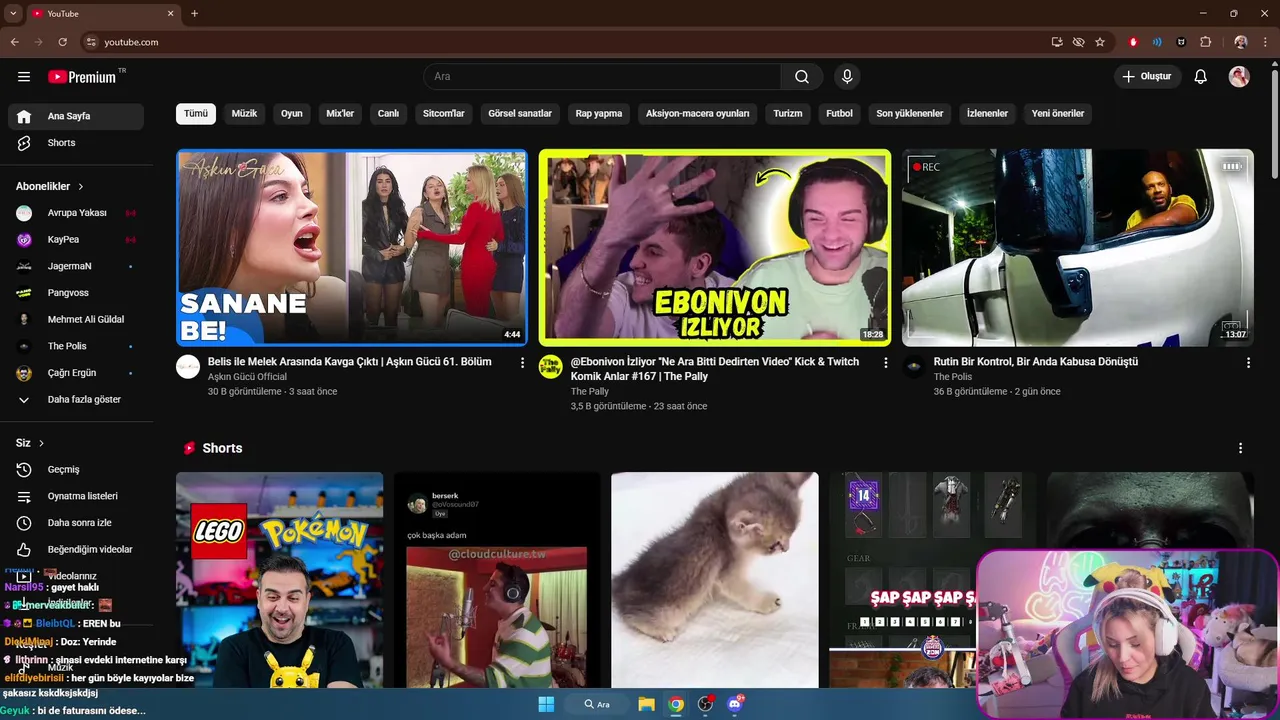
Task: Open Oynatma listeleri playlists
Action: (x=76, y=496)
